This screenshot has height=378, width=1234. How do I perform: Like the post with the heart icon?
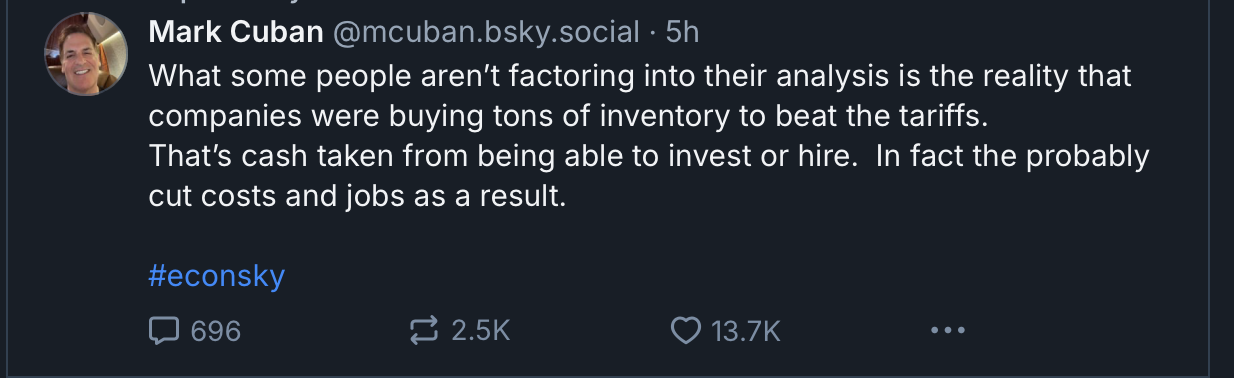[685, 331]
